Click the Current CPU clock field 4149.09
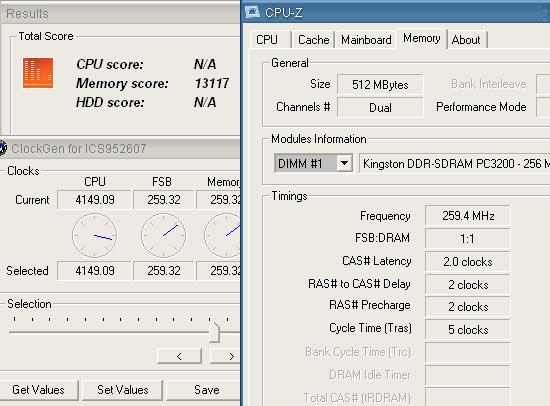This screenshot has height=406, width=550. (x=94, y=200)
